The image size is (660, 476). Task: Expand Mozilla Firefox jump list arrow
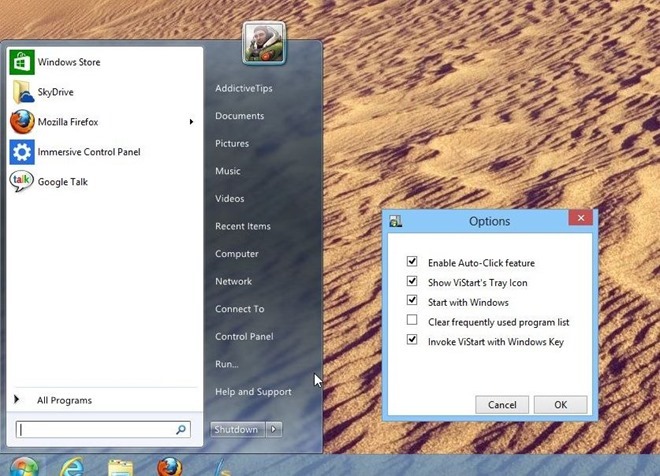tap(191, 122)
